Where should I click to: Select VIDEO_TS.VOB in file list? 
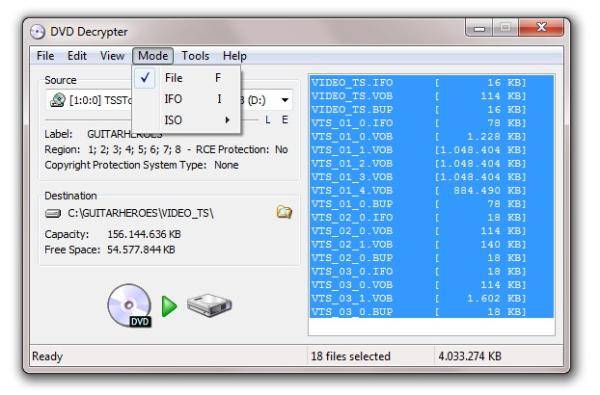432,96
